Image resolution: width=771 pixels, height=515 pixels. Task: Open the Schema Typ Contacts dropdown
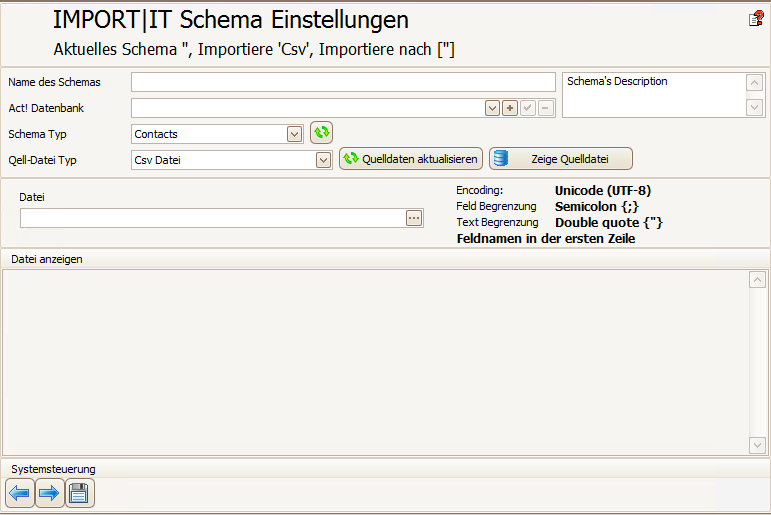pos(294,134)
